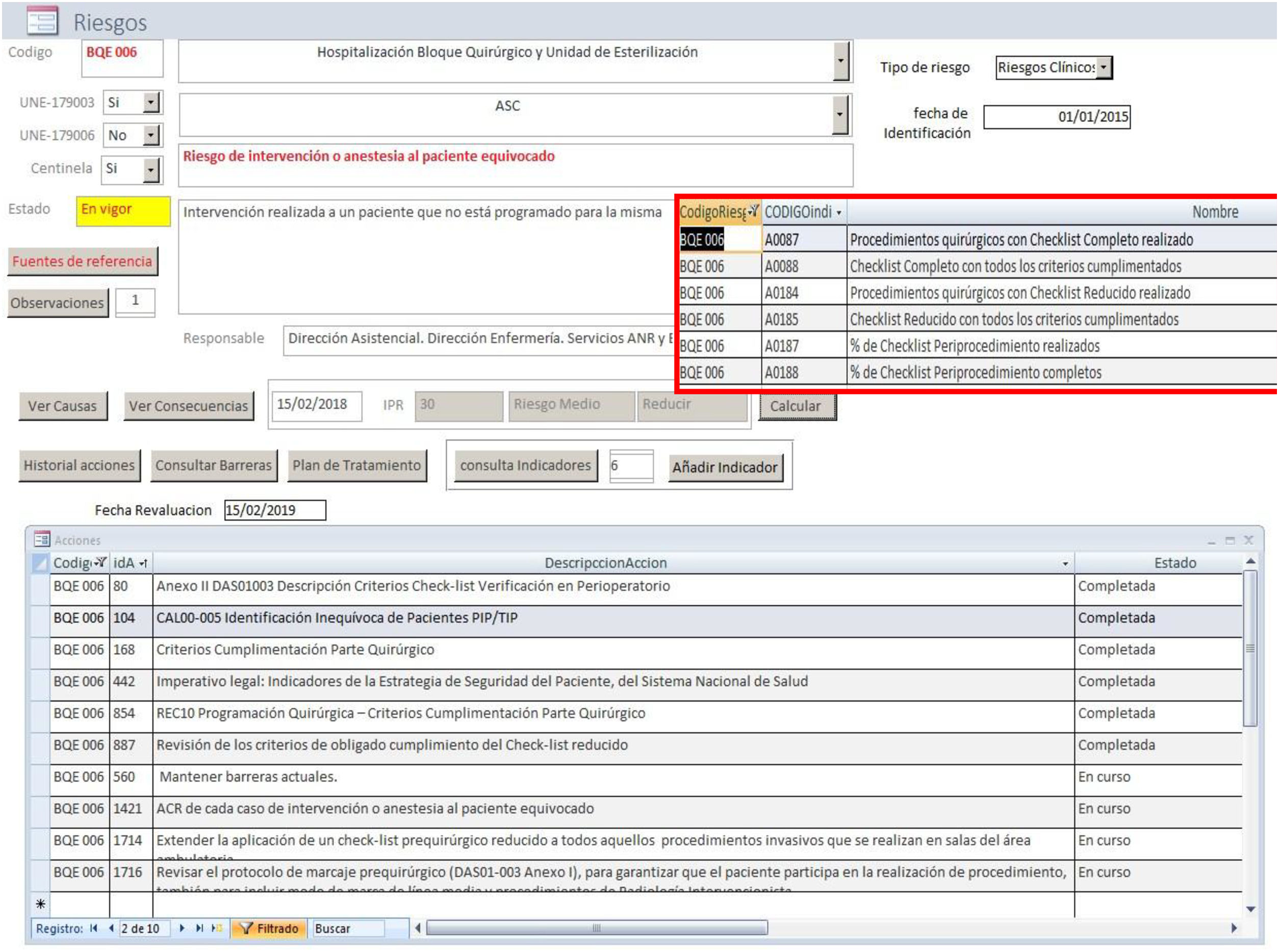1279x952 pixels.
Task: Click the Riesgos form icon
Action: 42,21
